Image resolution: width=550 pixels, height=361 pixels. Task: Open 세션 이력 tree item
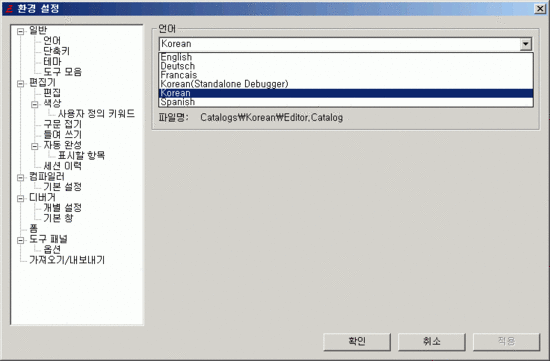[x=62, y=166]
